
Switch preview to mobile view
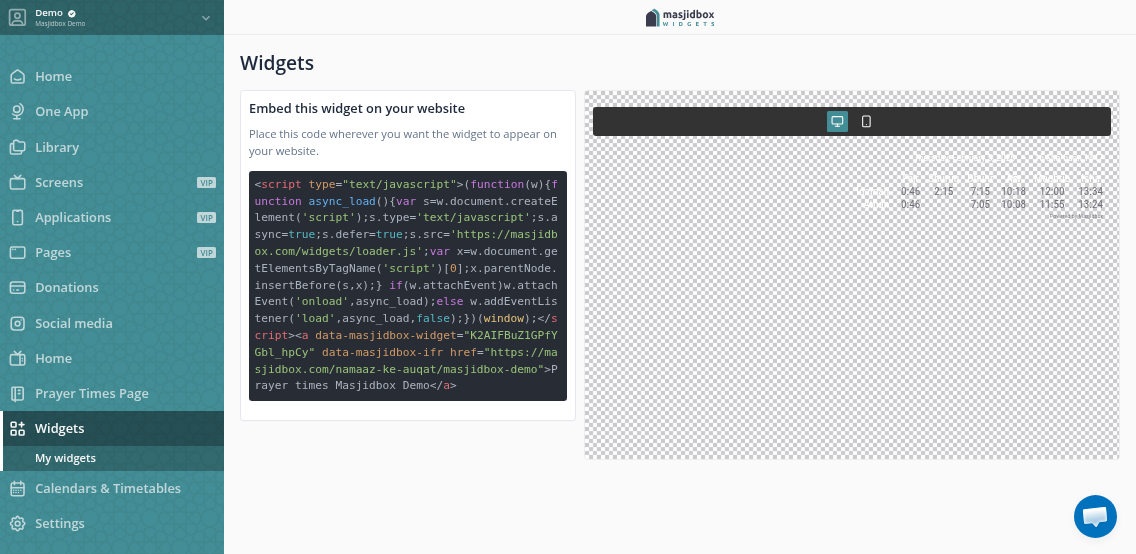[866, 122]
